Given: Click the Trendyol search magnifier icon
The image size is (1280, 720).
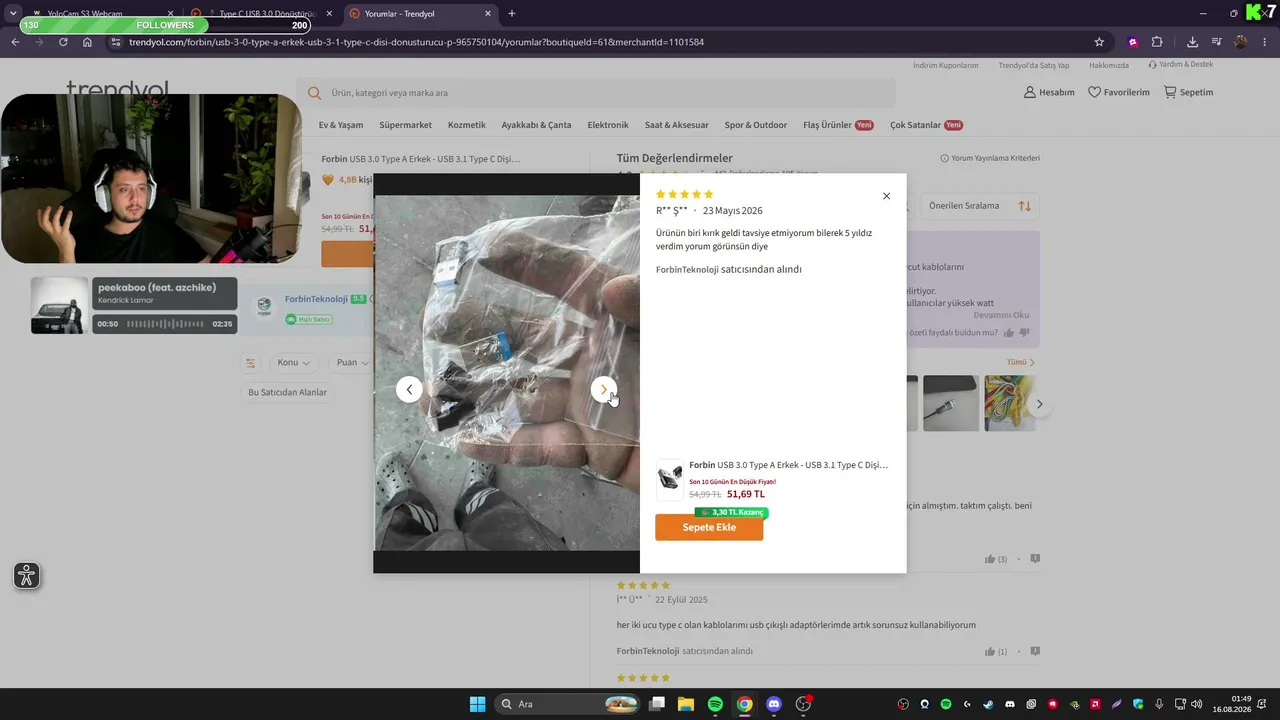Looking at the screenshot, I should click(x=314, y=93).
